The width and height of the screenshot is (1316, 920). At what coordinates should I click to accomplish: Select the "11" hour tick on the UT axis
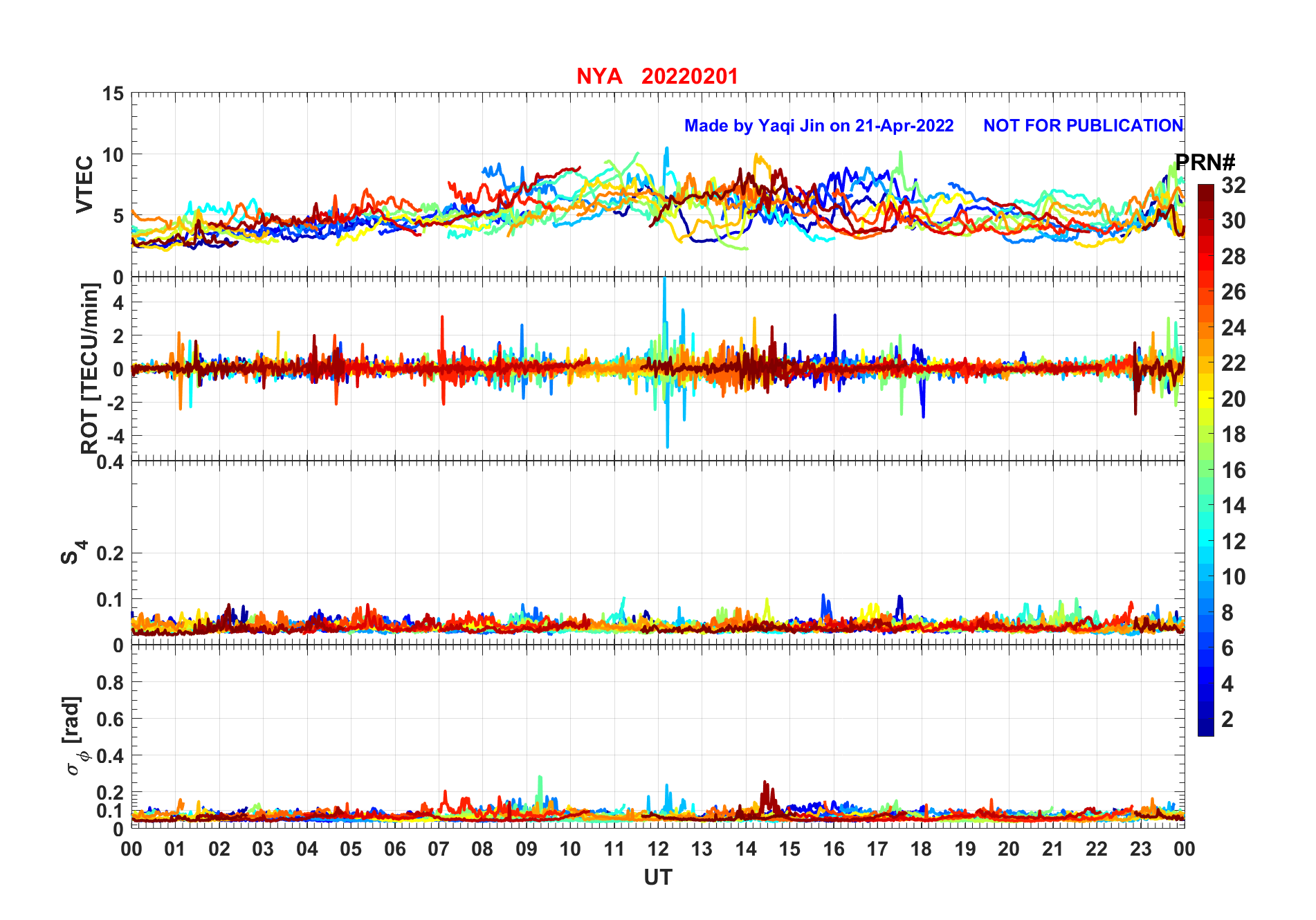(614, 849)
